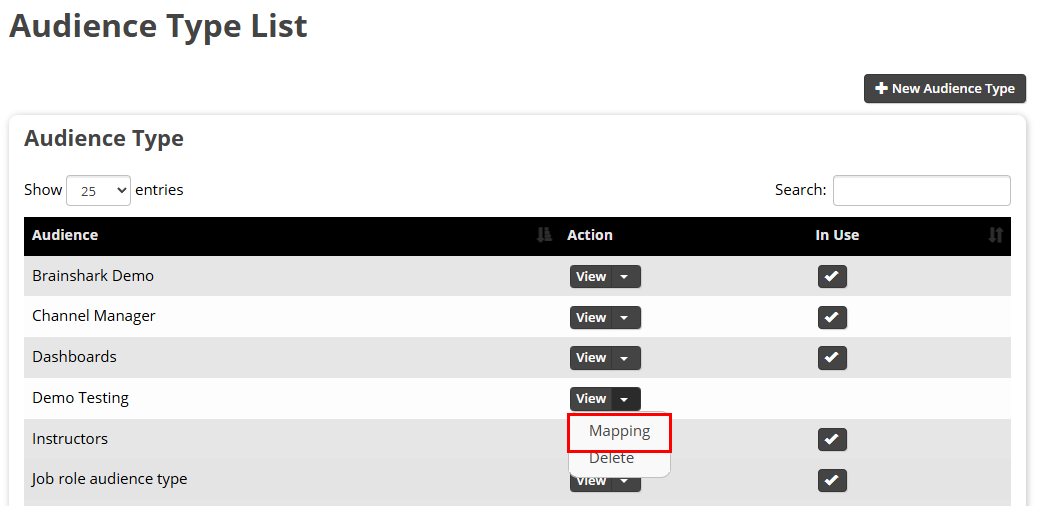The height and width of the screenshot is (506, 1039).
Task: Click into the Search input field
Action: (x=921, y=190)
